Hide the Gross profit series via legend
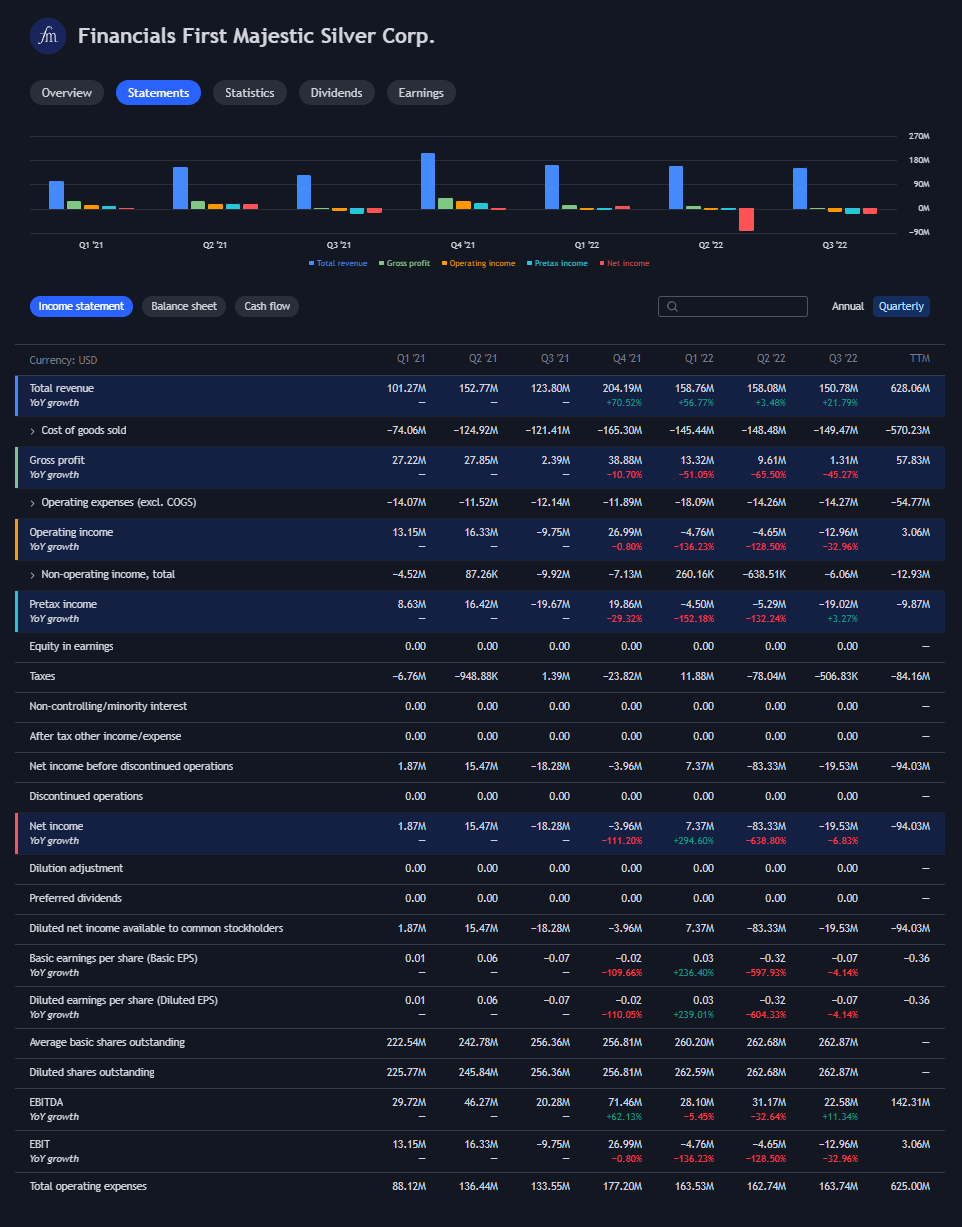This screenshot has height=1227, width=962. tap(404, 262)
